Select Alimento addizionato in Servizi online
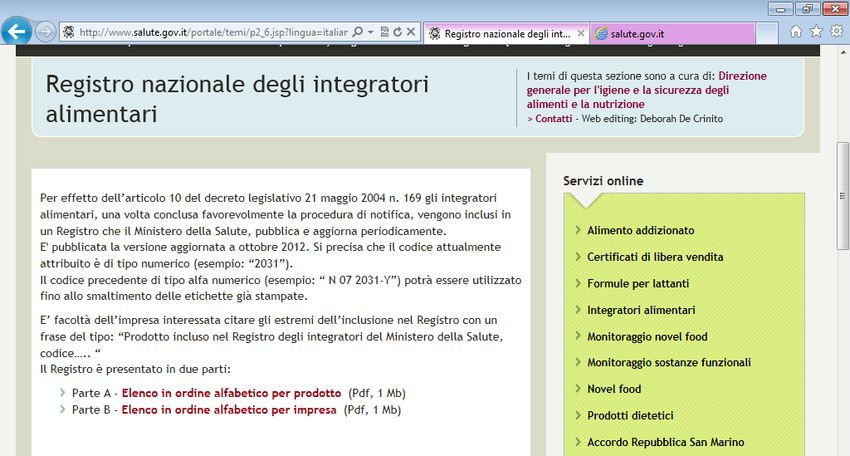 tap(640, 231)
